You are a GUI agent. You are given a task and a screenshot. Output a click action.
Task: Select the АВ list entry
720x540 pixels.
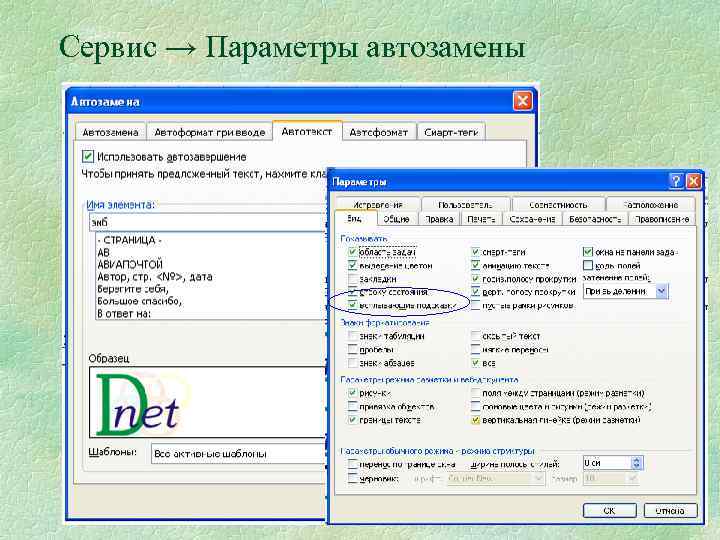tap(104, 253)
